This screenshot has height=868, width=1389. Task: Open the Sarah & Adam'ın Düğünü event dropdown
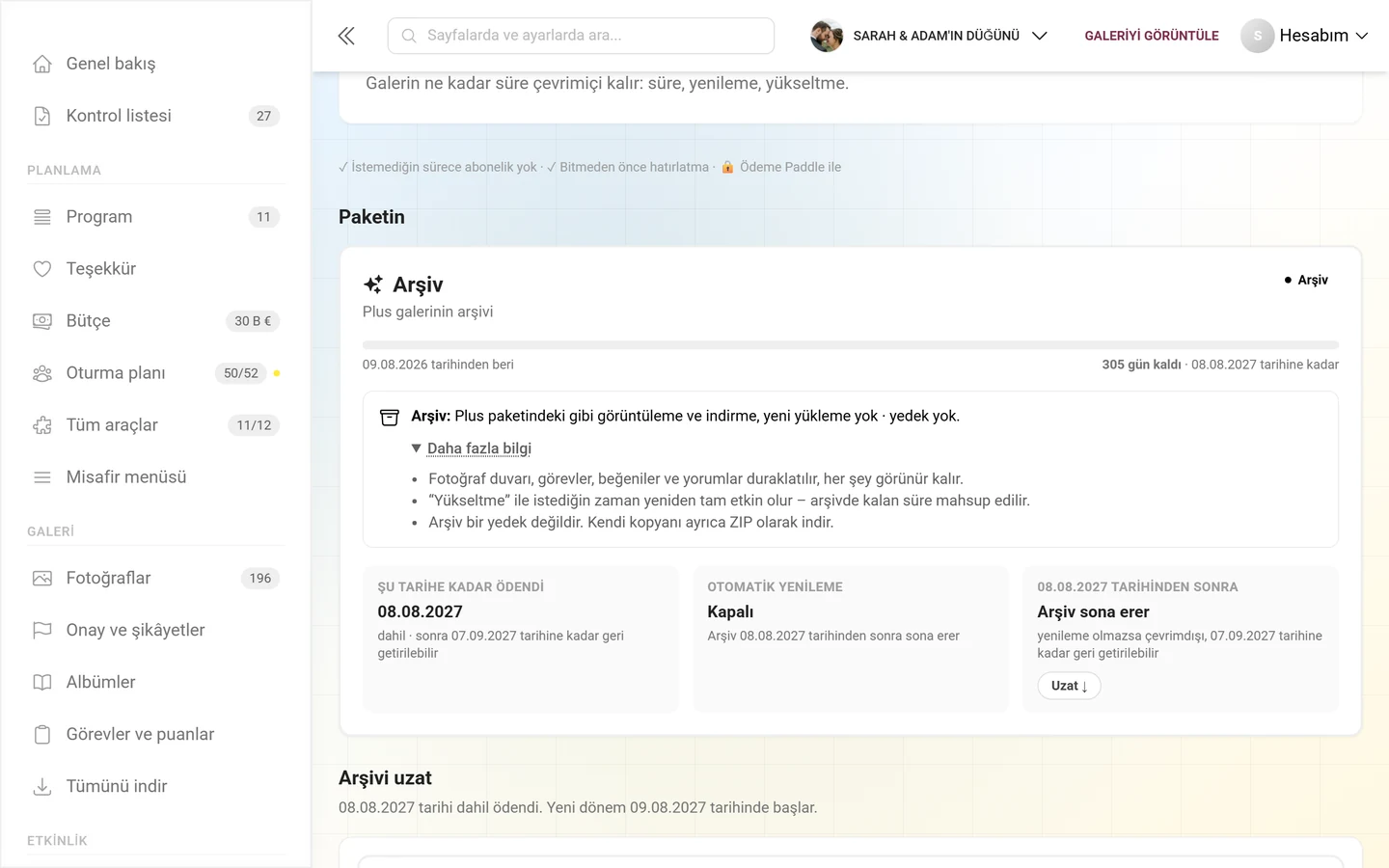point(929,36)
